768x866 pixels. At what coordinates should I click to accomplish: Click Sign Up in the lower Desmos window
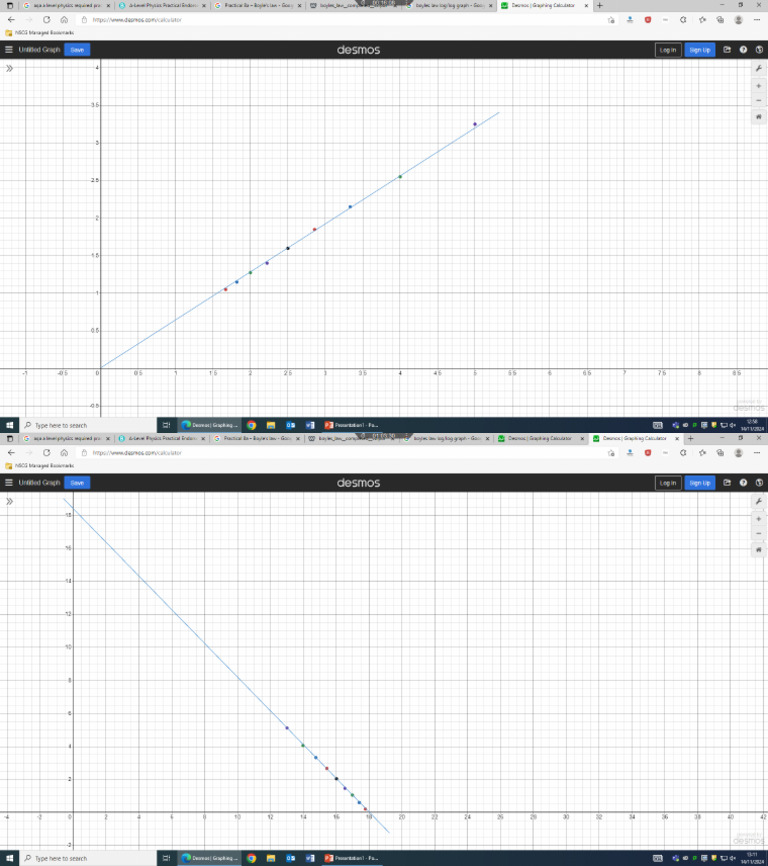coord(700,483)
